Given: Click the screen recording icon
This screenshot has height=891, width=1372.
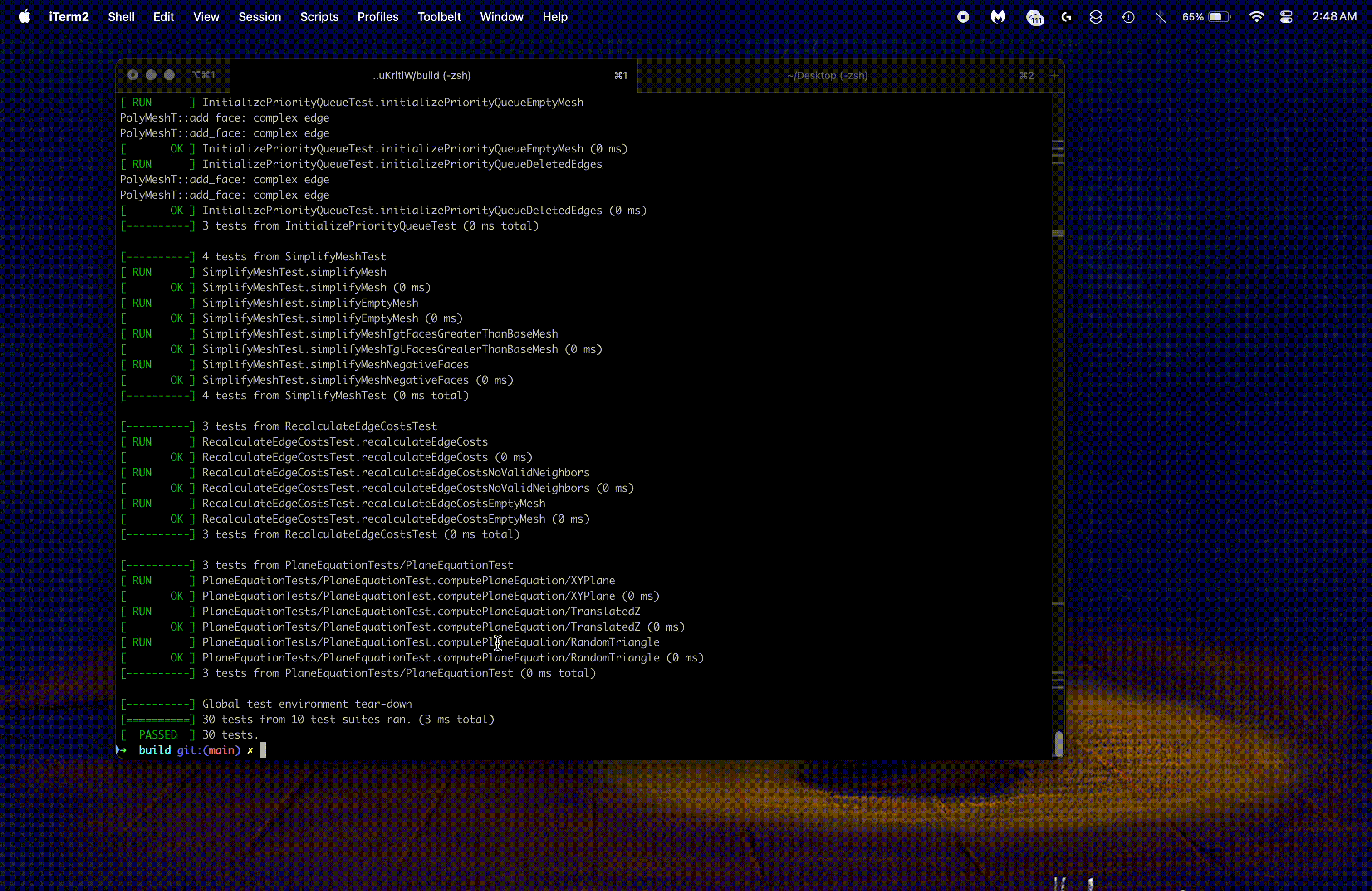Looking at the screenshot, I should click(x=963, y=17).
